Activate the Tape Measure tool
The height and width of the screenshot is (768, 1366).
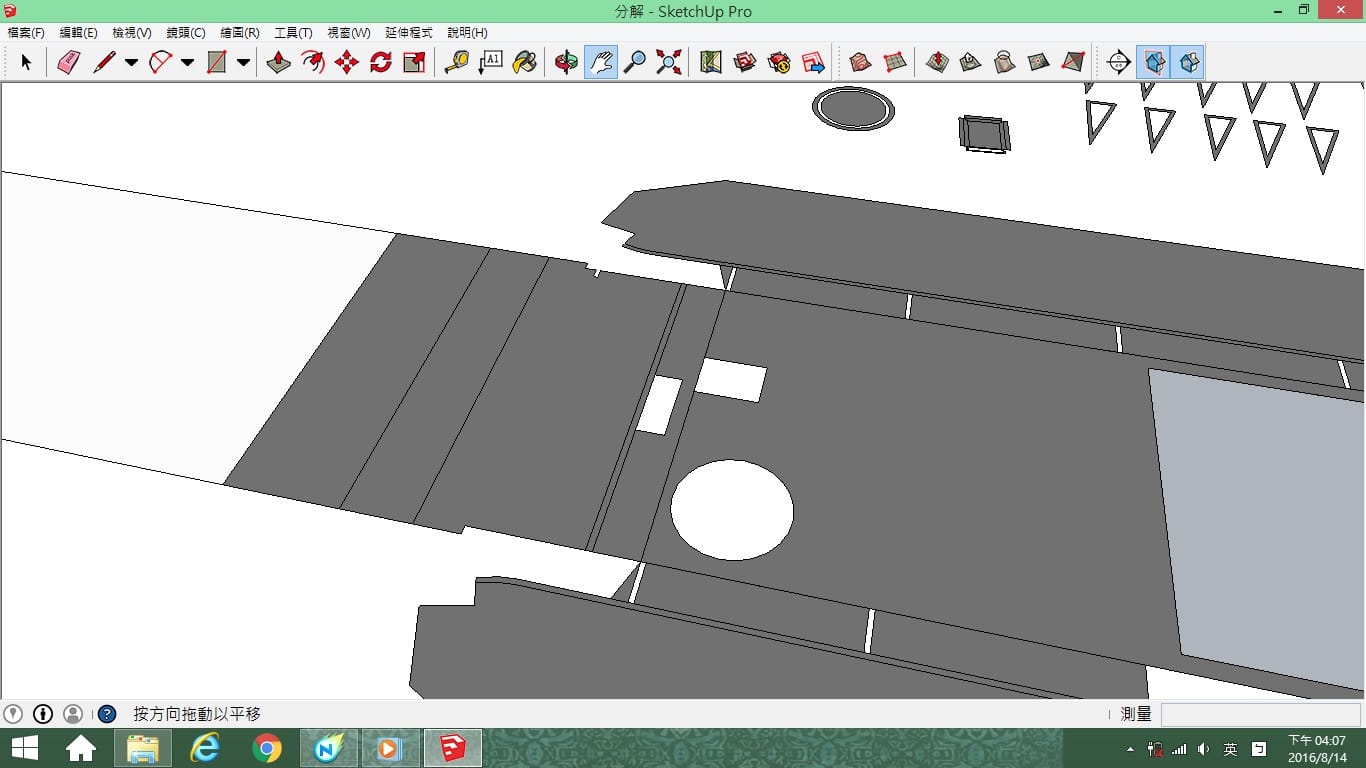pos(456,62)
